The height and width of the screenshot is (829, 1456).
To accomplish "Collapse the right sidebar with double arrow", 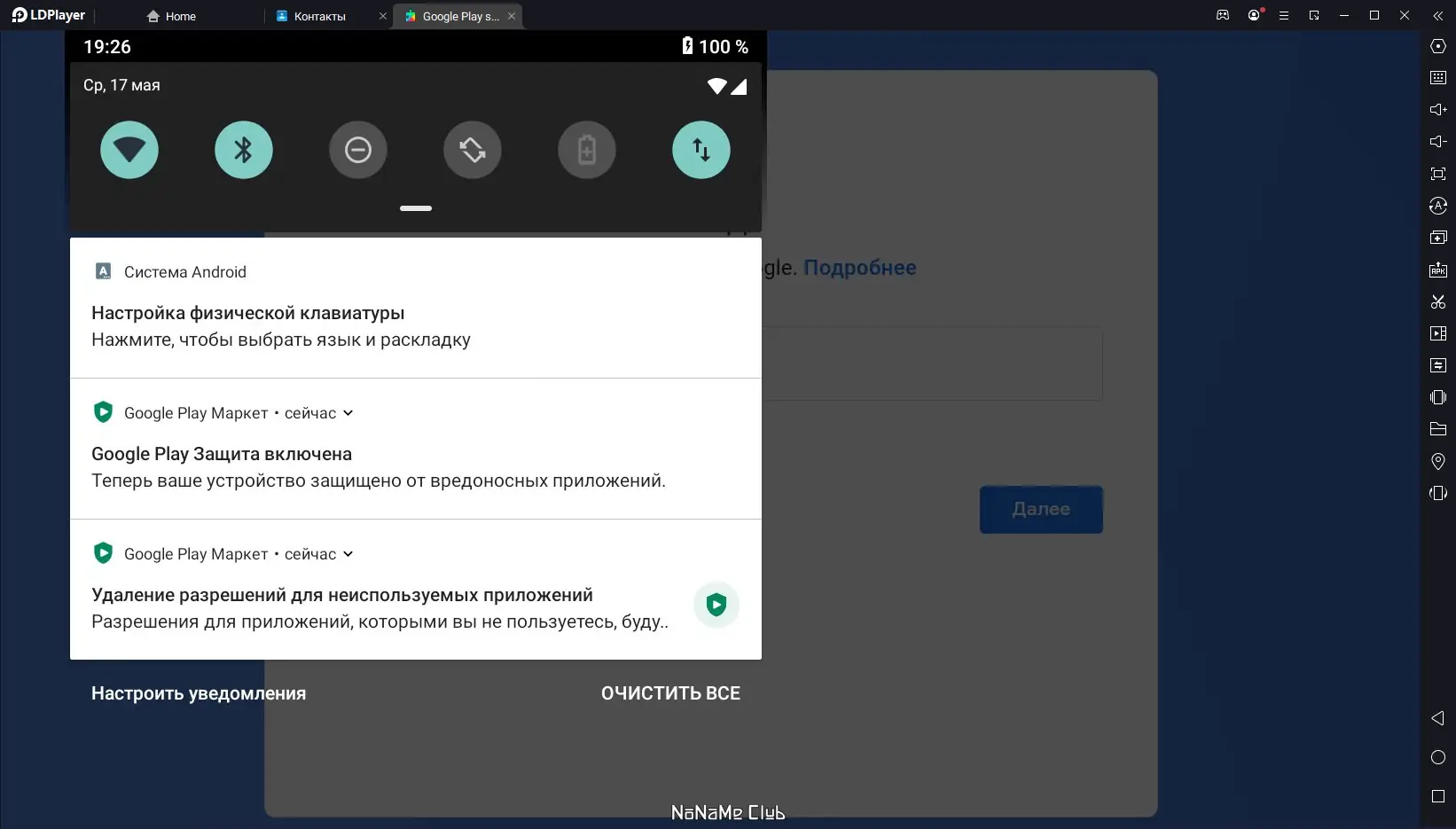I will (1438, 15).
